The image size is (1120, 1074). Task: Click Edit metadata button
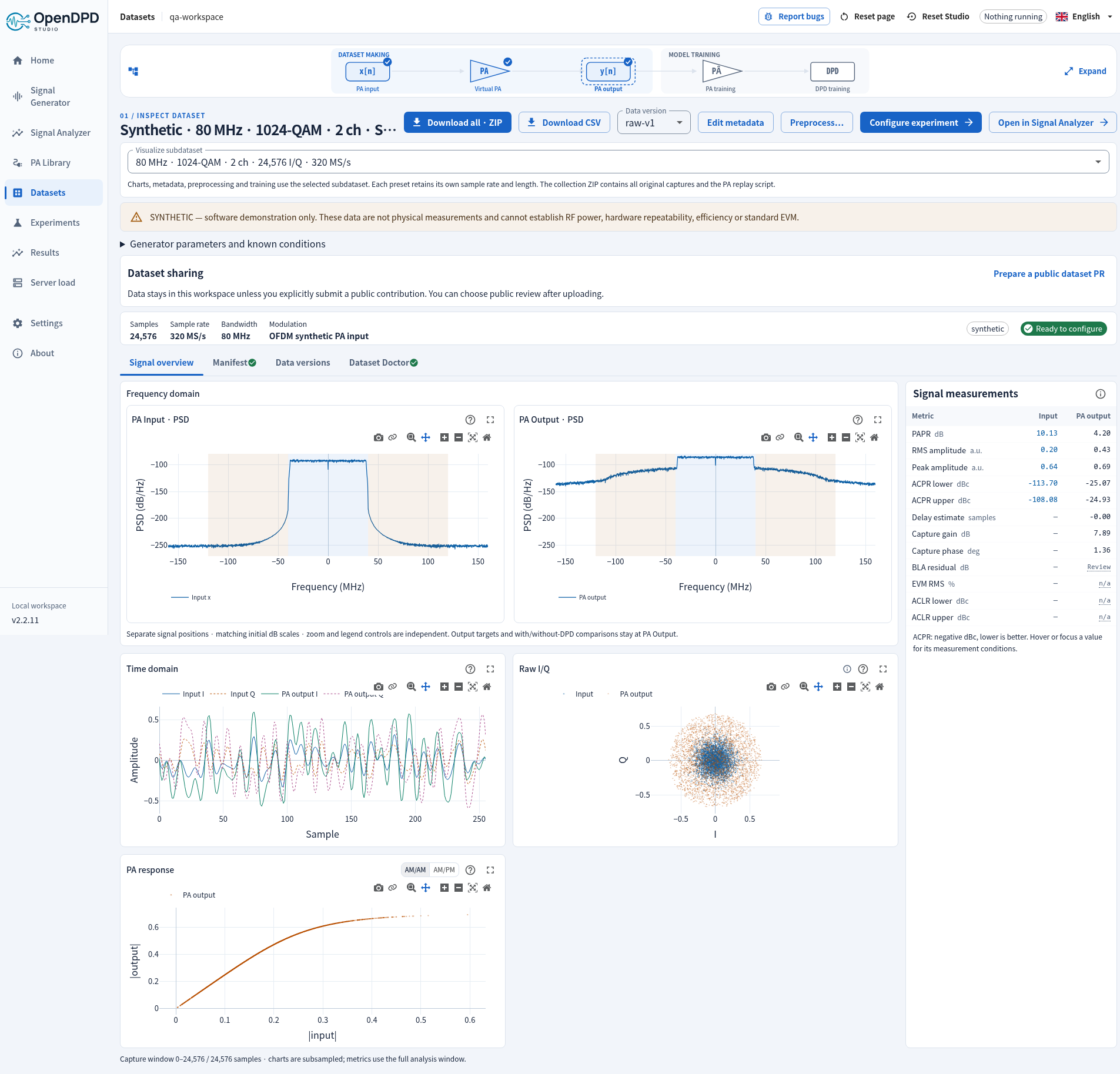[x=735, y=122]
